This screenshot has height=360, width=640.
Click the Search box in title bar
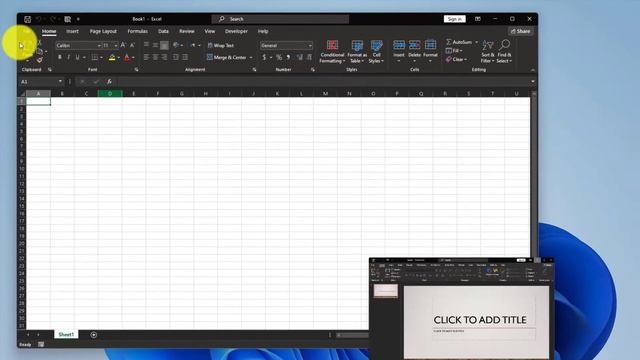coord(280,19)
